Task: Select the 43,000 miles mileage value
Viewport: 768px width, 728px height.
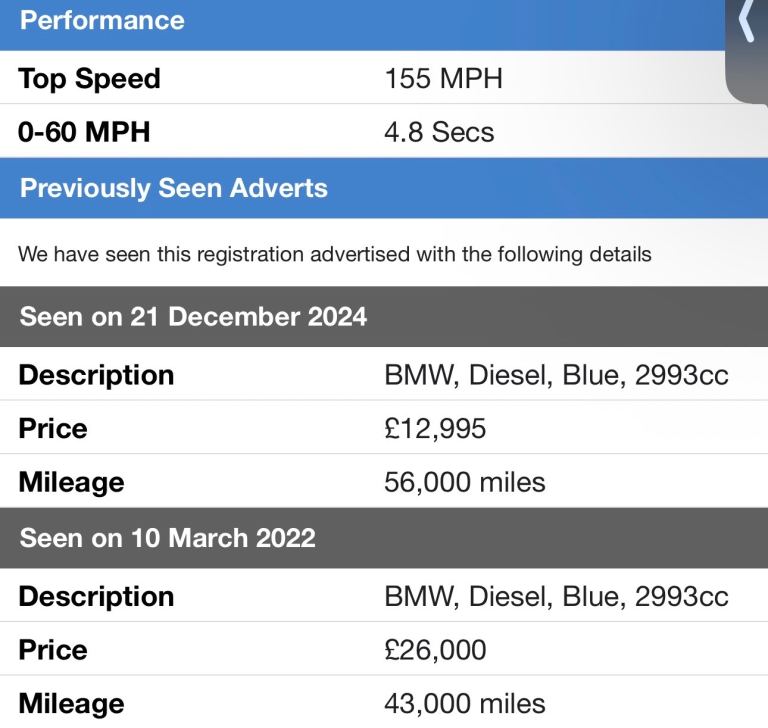Action: coord(464,704)
